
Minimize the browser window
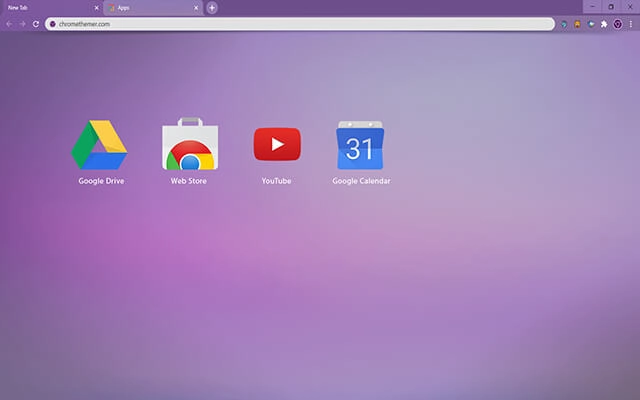click(592, 7)
